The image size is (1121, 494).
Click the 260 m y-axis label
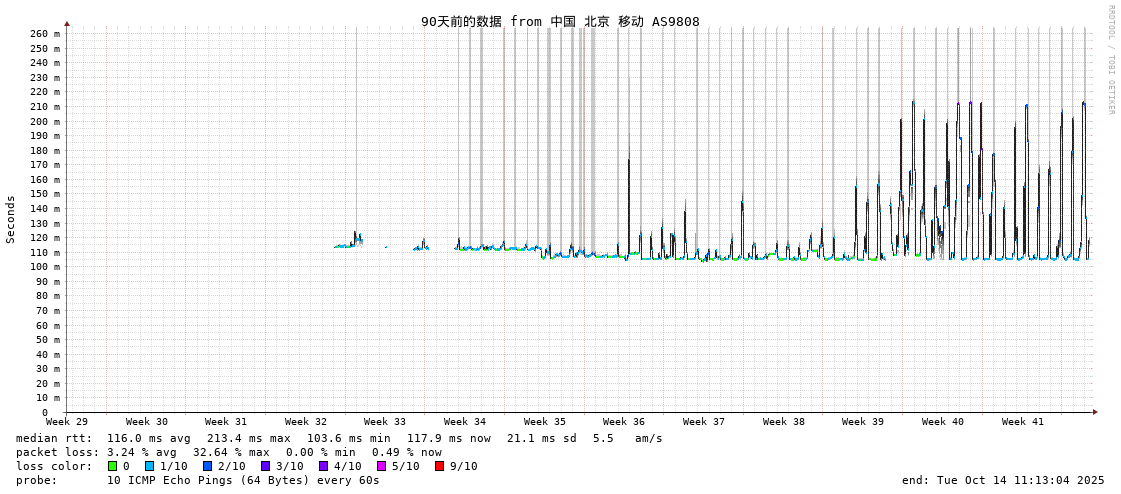click(44, 34)
